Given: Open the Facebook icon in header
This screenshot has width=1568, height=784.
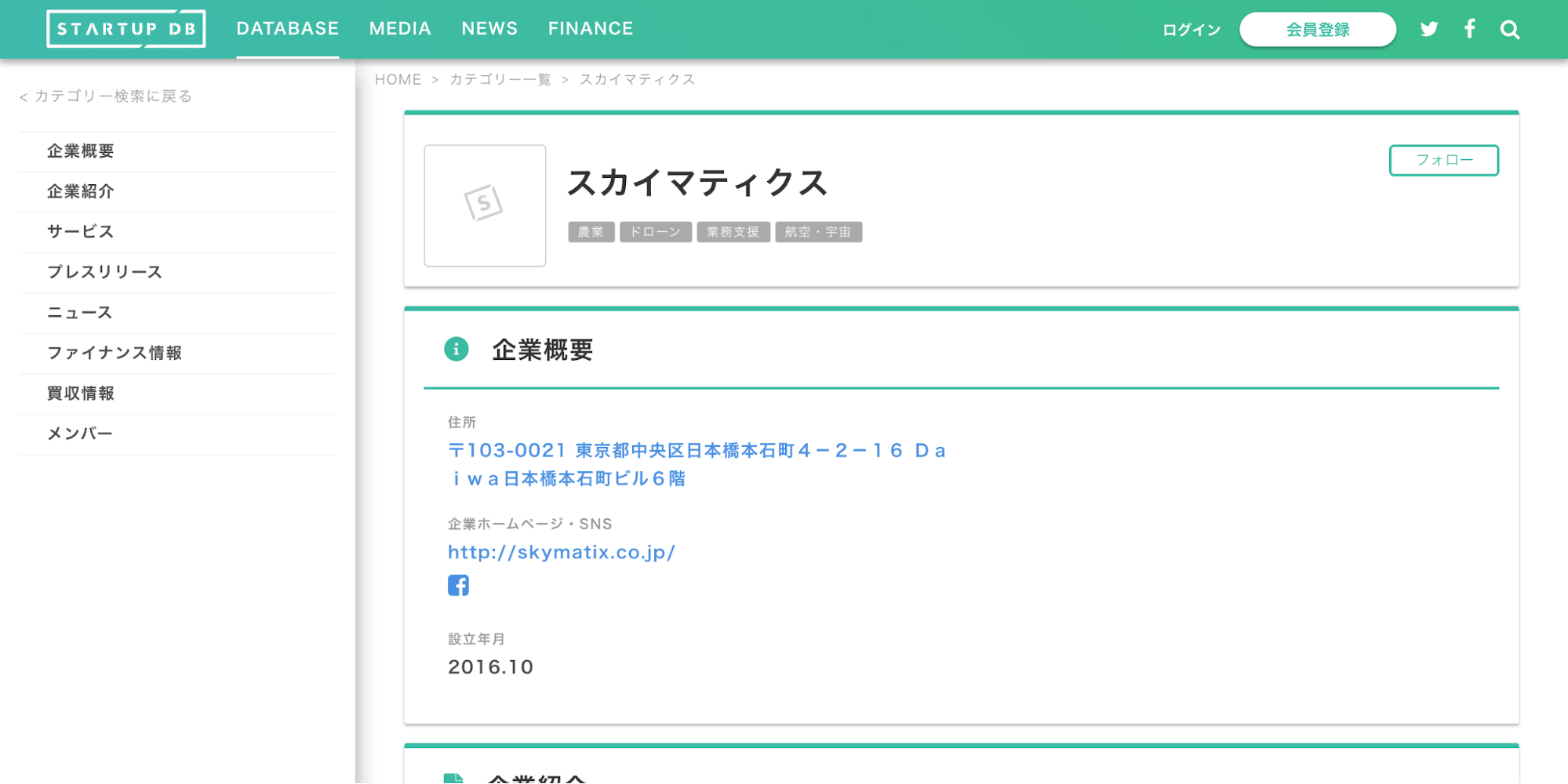Looking at the screenshot, I should point(1470,29).
